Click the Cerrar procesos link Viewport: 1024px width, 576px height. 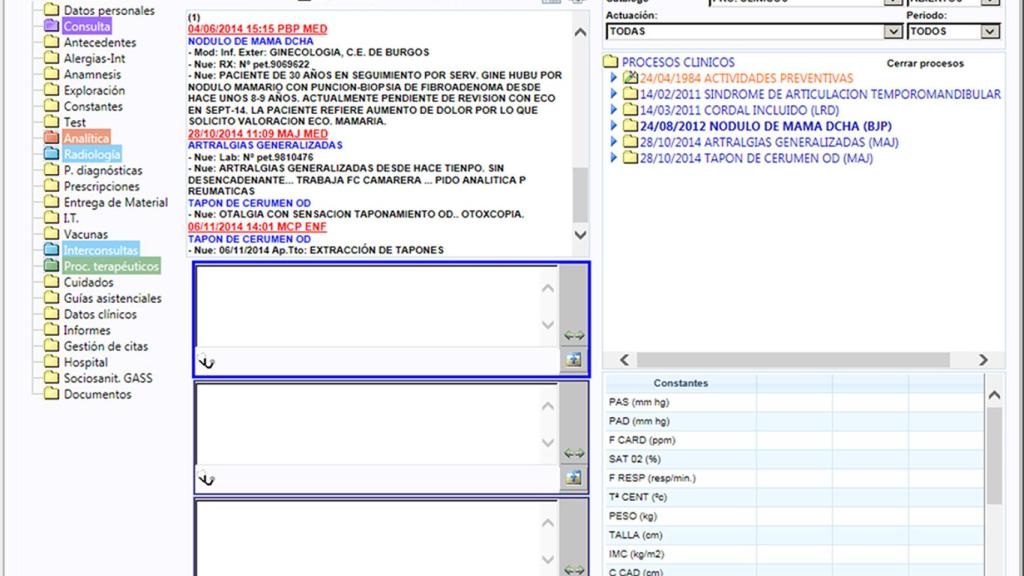pos(925,63)
